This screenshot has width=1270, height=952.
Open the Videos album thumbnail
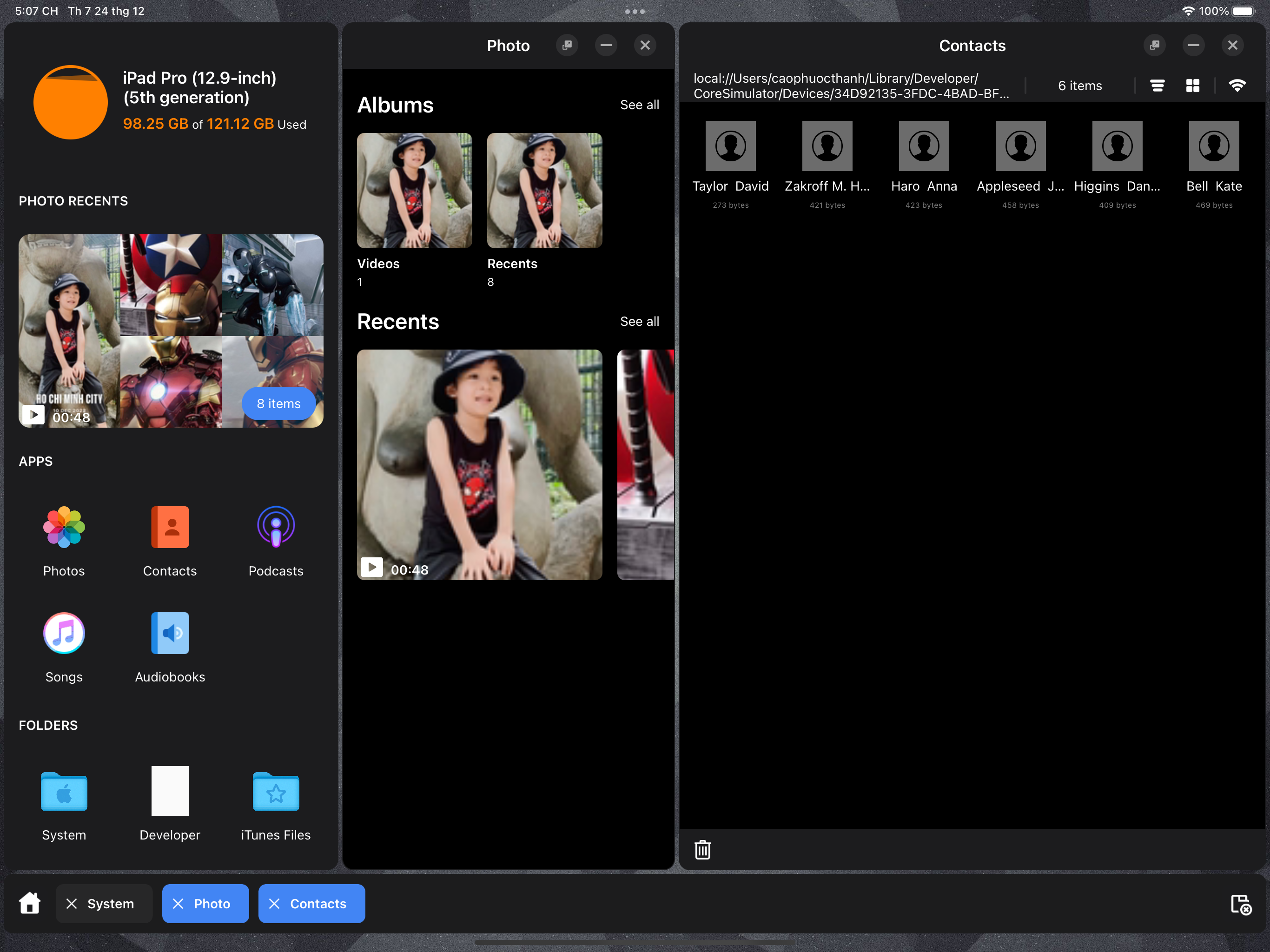pos(414,191)
